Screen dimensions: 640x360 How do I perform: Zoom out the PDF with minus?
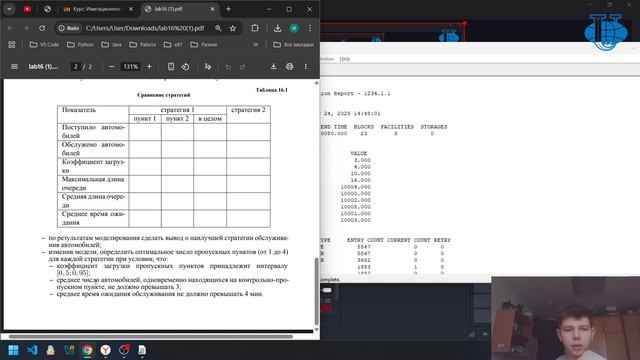click(x=111, y=67)
